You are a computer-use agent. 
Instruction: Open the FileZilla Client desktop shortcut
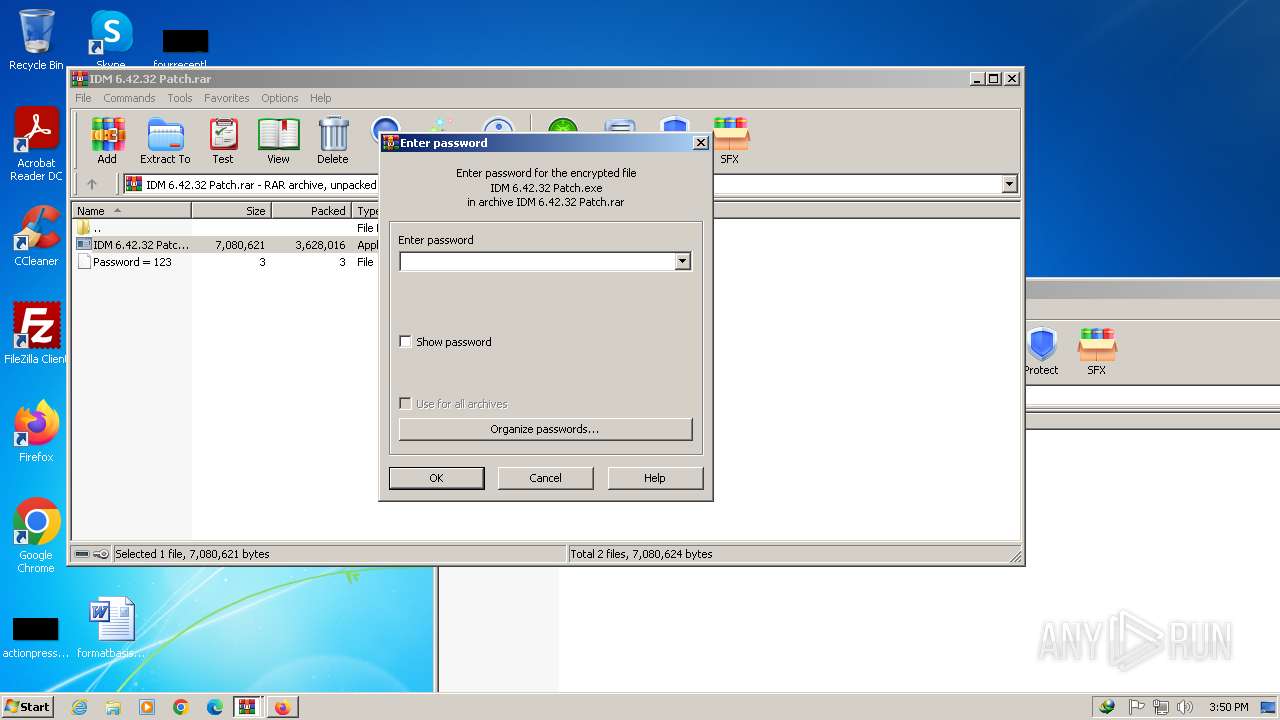pos(36,333)
